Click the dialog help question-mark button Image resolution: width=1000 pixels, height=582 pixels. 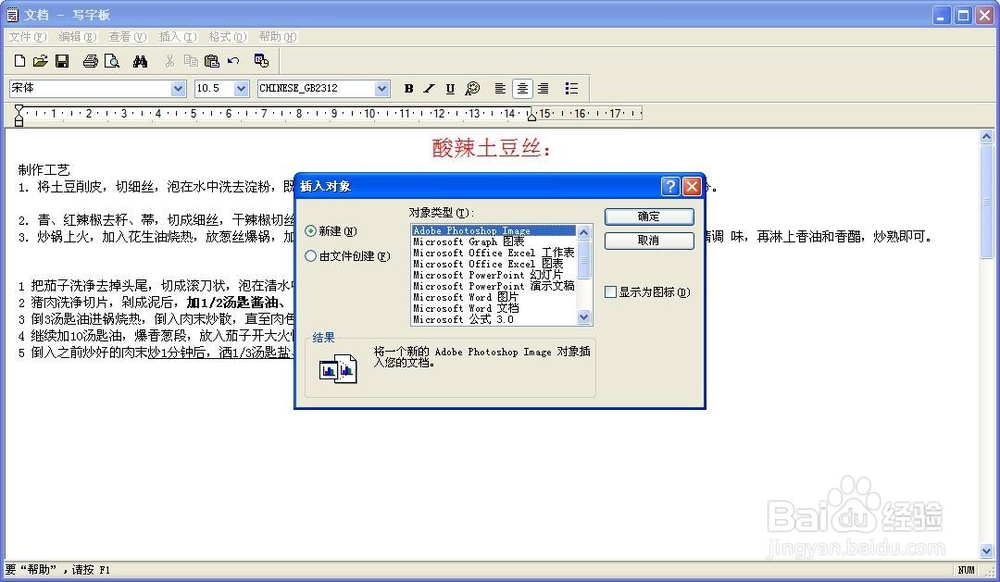pos(670,186)
